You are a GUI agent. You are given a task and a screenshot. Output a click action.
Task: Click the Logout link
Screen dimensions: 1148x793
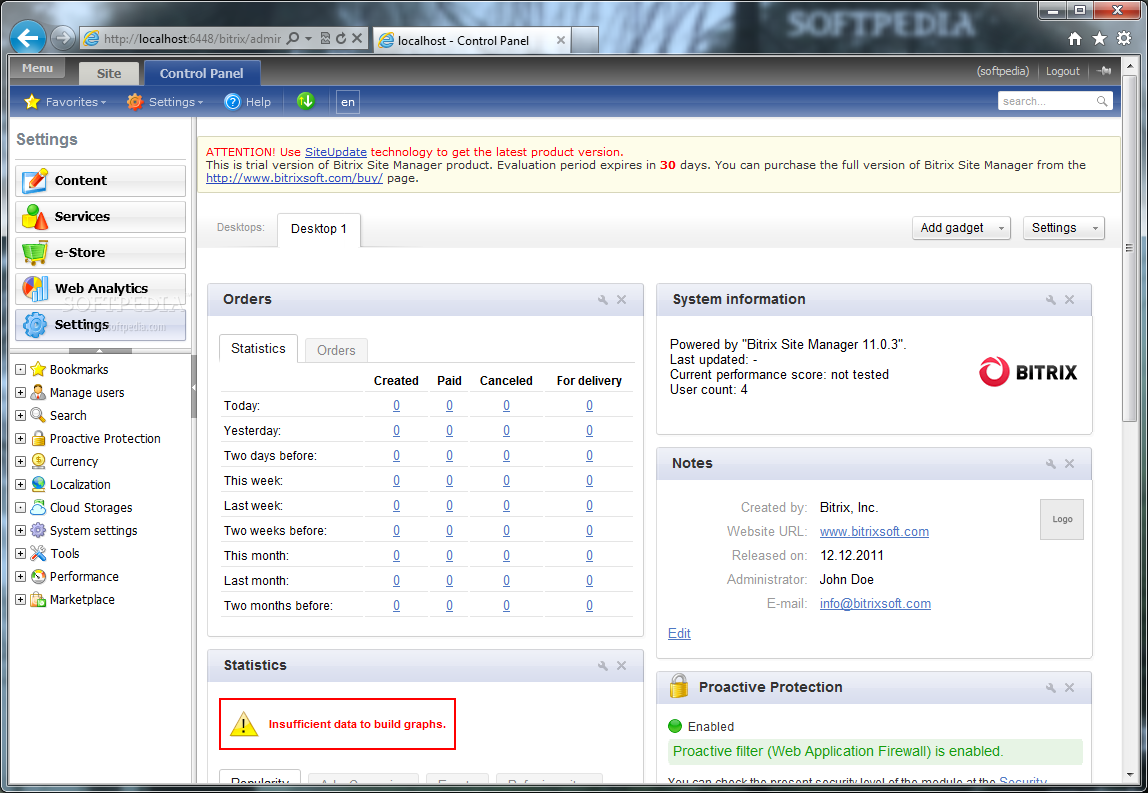pyautogui.click(x=1062, y=71)
